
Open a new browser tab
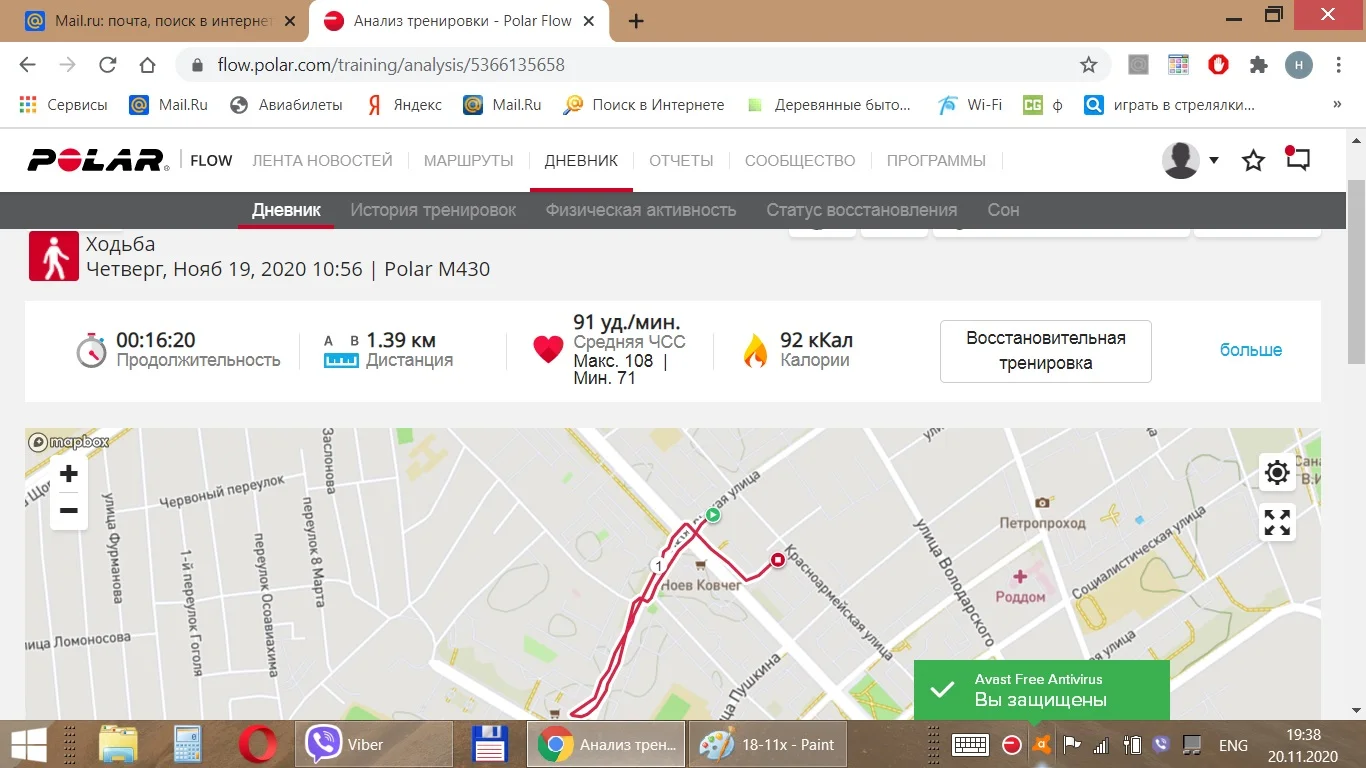click(636, 21)
